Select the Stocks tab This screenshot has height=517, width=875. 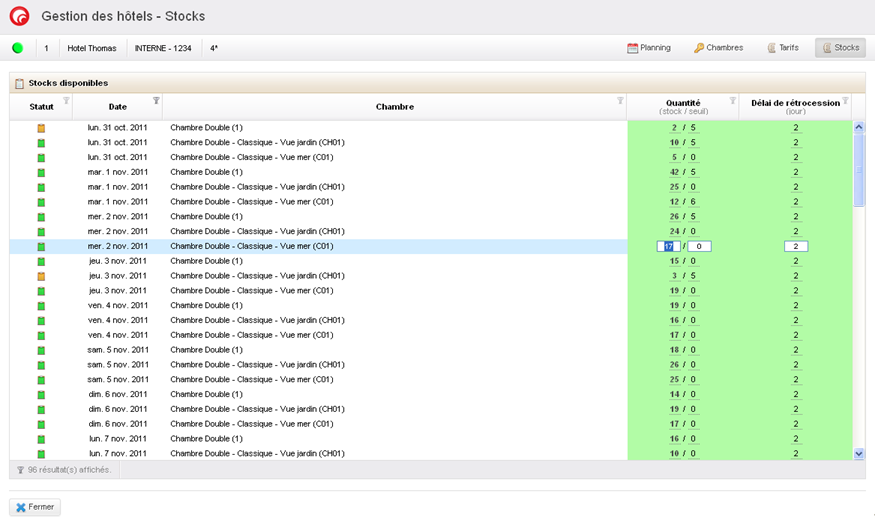840,48
